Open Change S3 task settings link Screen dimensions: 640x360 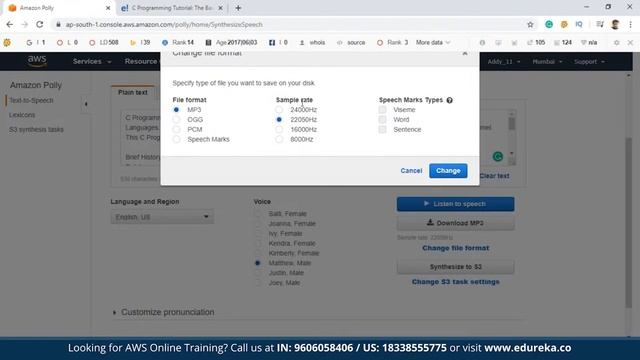point(456,282)
